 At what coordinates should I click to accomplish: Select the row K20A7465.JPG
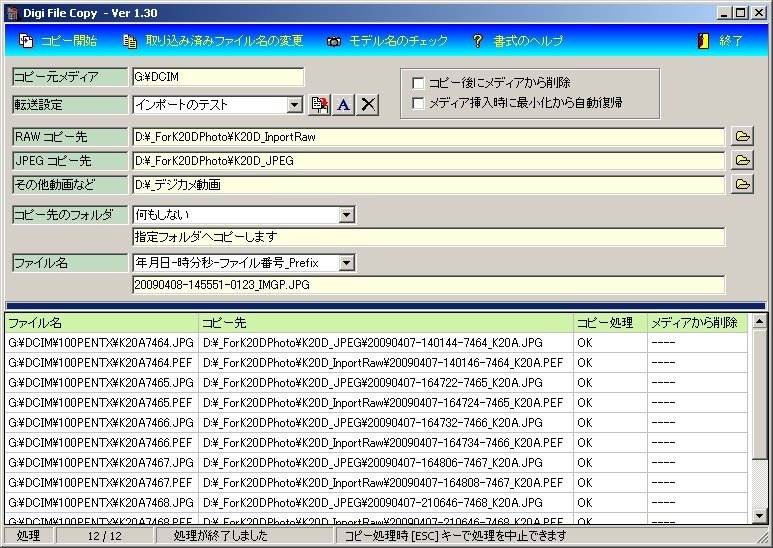376,382
